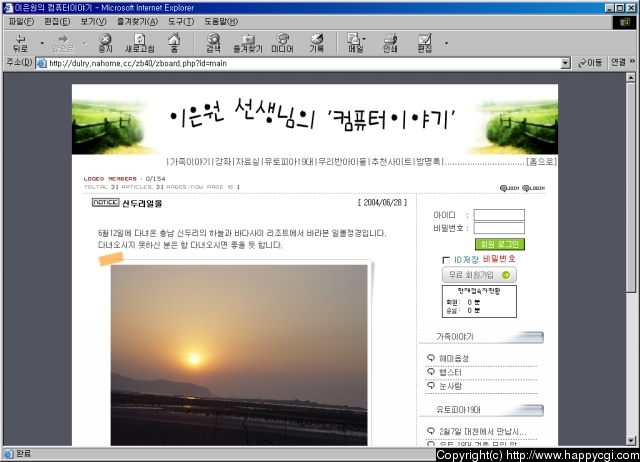The height and width of the screenshot is (462, 640).
Task: Go back with the 뒤로 toolbar button
Action: click(x=20, y=43)
